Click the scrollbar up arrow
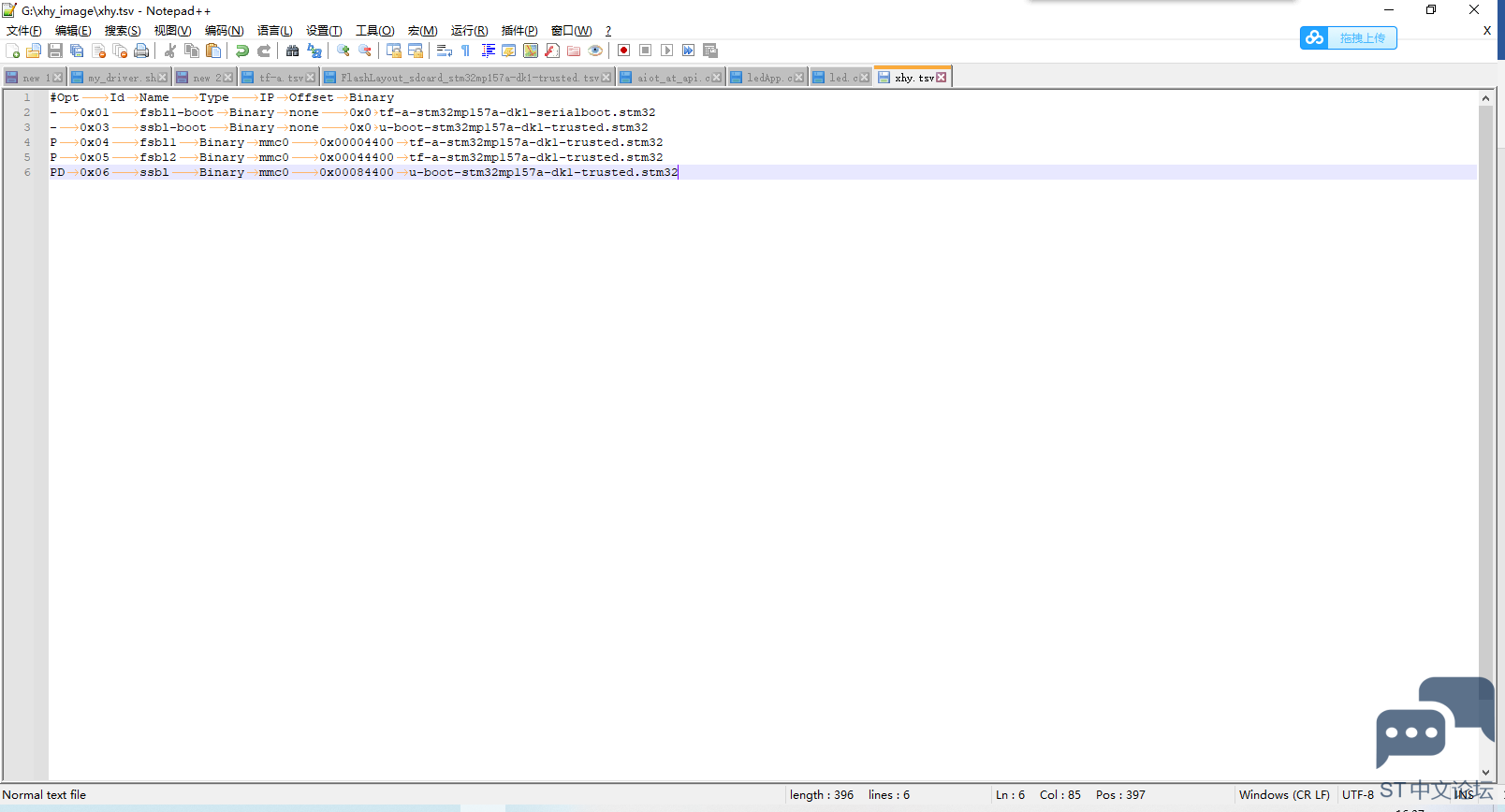 [x=1485, y=98]
